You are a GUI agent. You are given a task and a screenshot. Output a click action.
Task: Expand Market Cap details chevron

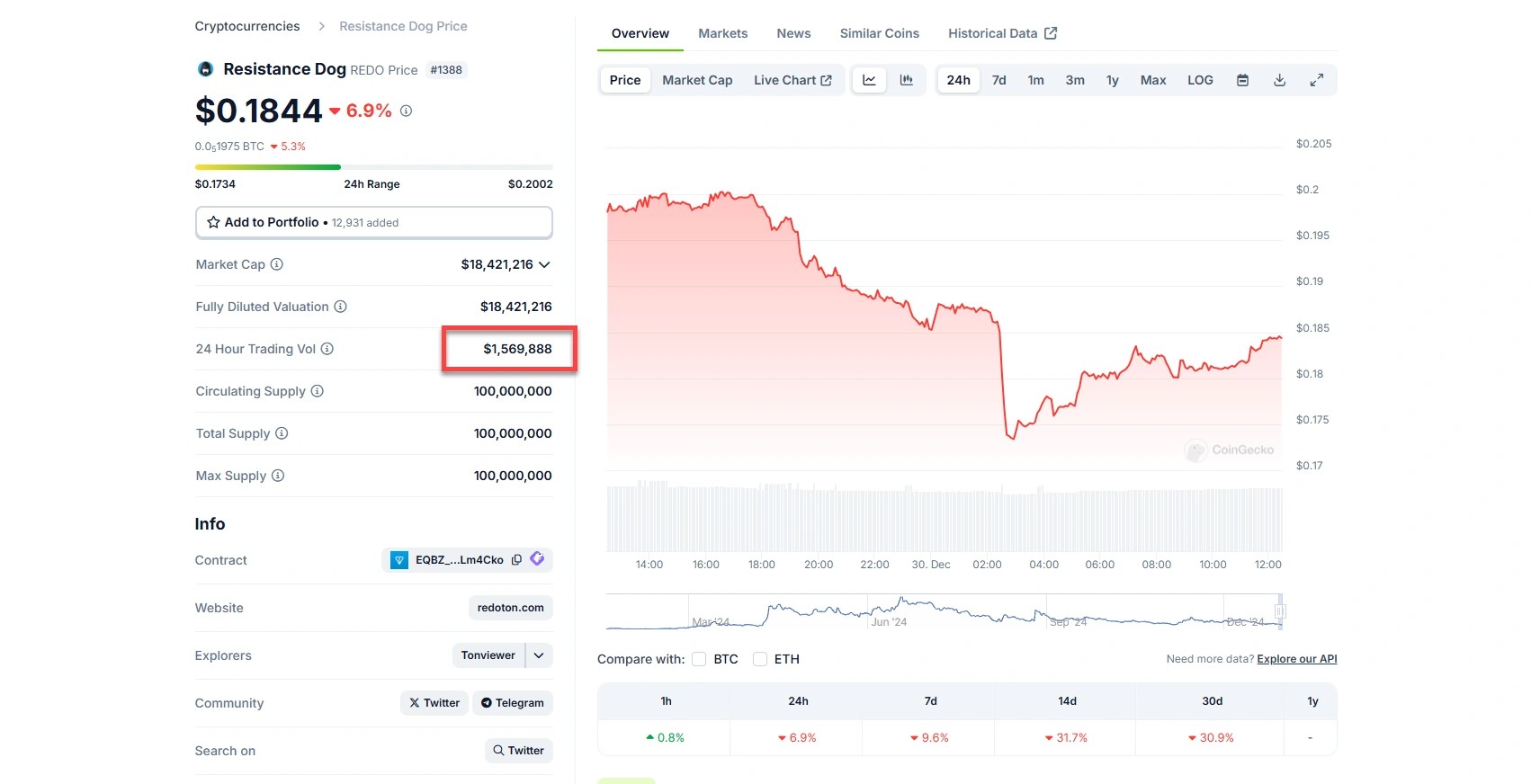544,264
